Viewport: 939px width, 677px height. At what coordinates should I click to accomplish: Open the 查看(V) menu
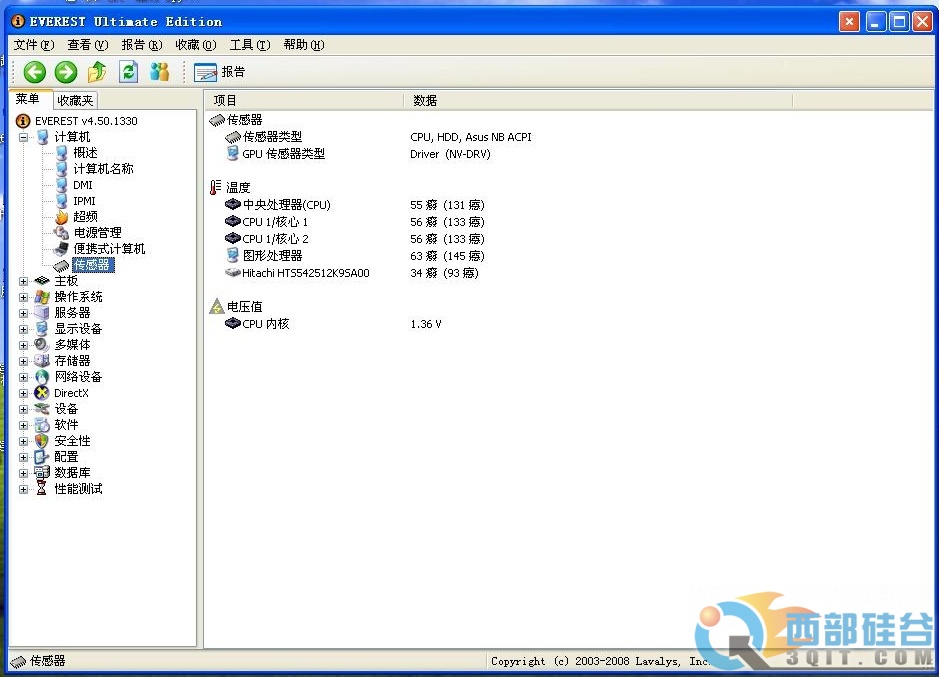pyautogui.click(x=87, y=45)
